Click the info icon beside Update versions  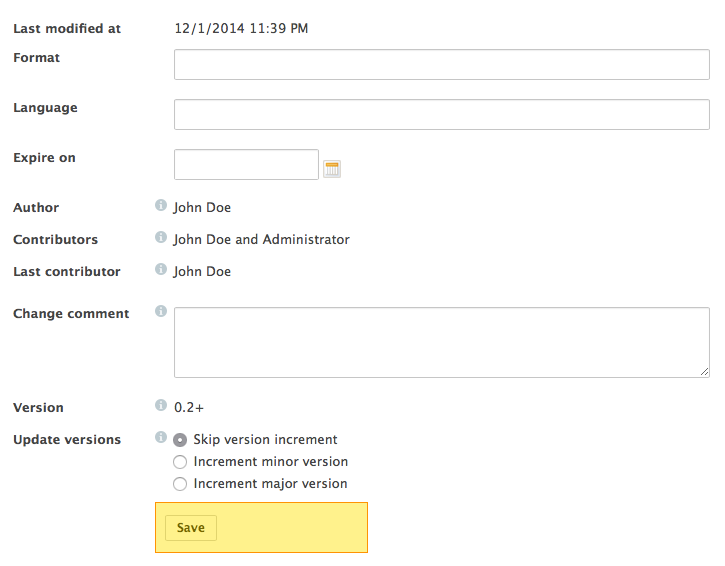coord(160,437)
